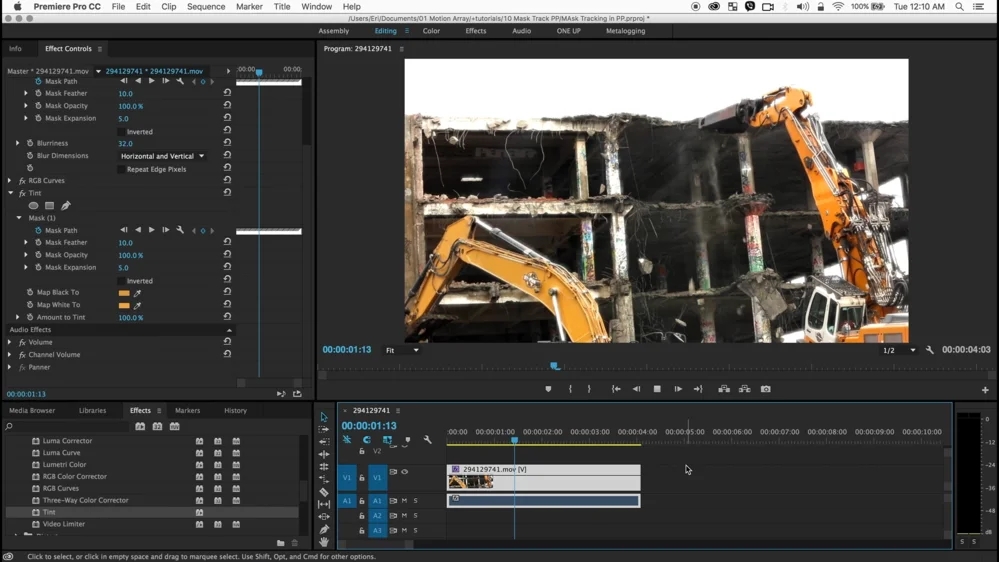
Task: Select the Razor tool
Action: click(x=324, y=492)
